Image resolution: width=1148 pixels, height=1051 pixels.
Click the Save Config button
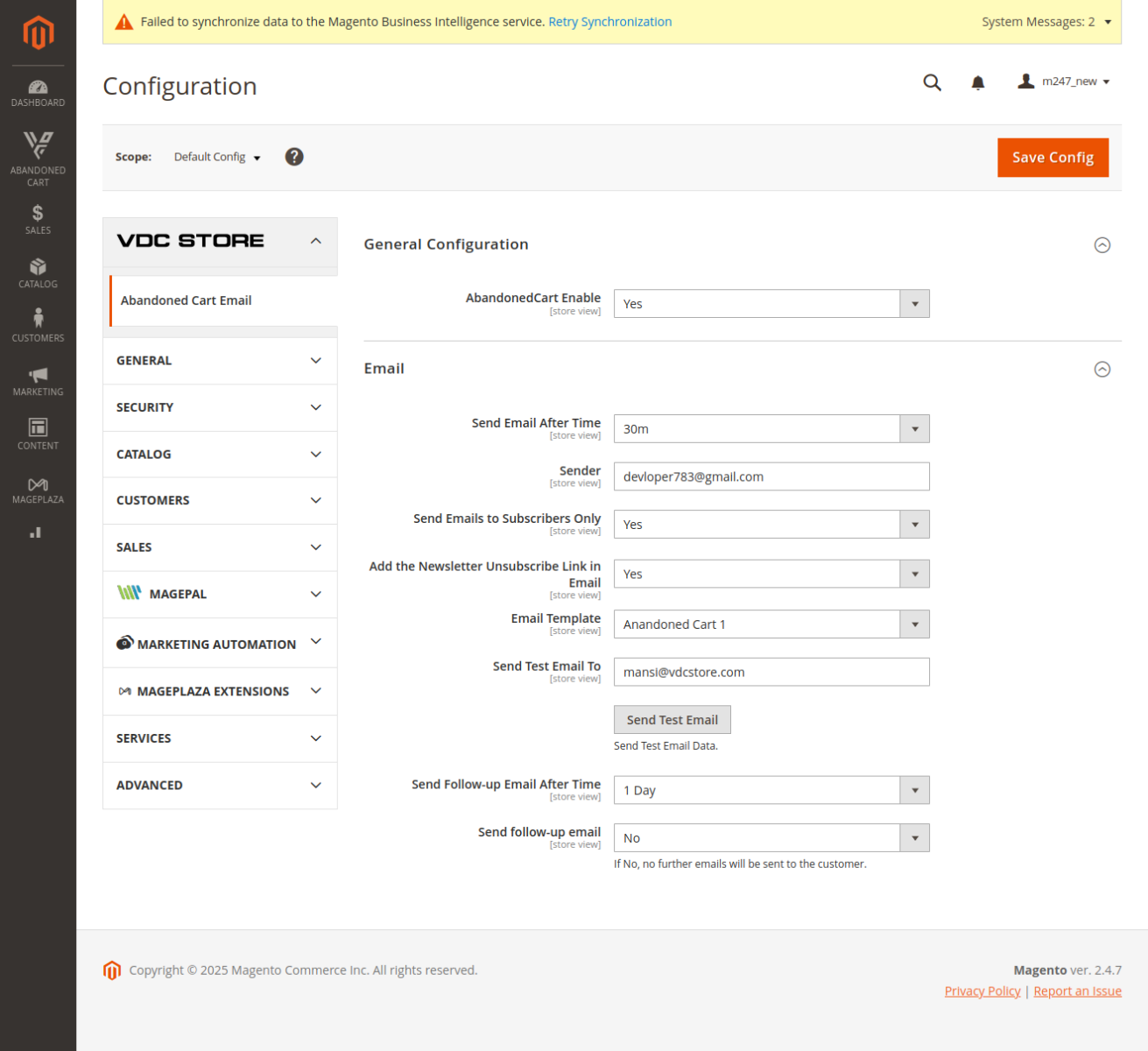pyautogui.click(x=1053, y=158)
